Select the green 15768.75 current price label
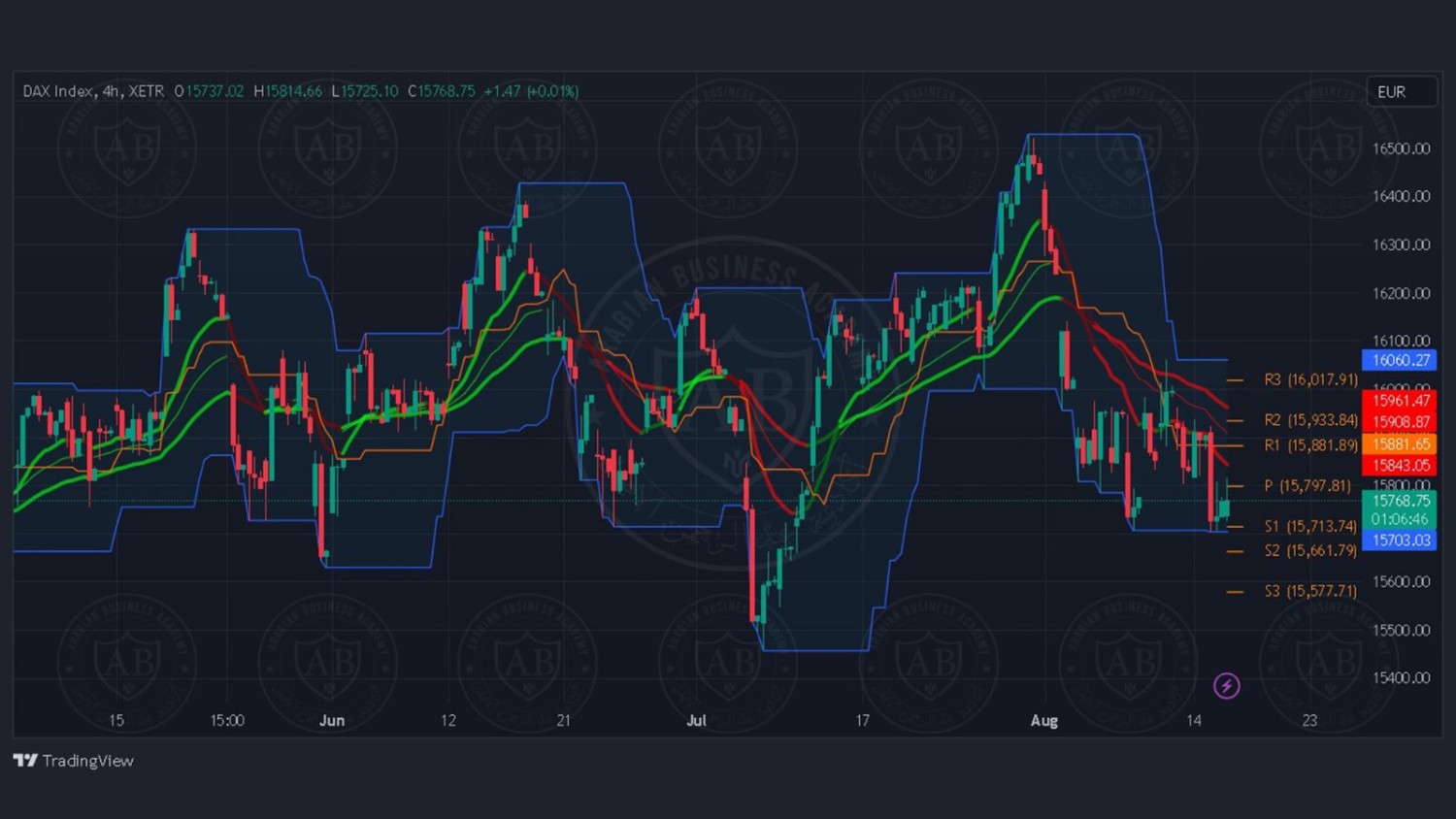 1399,501
